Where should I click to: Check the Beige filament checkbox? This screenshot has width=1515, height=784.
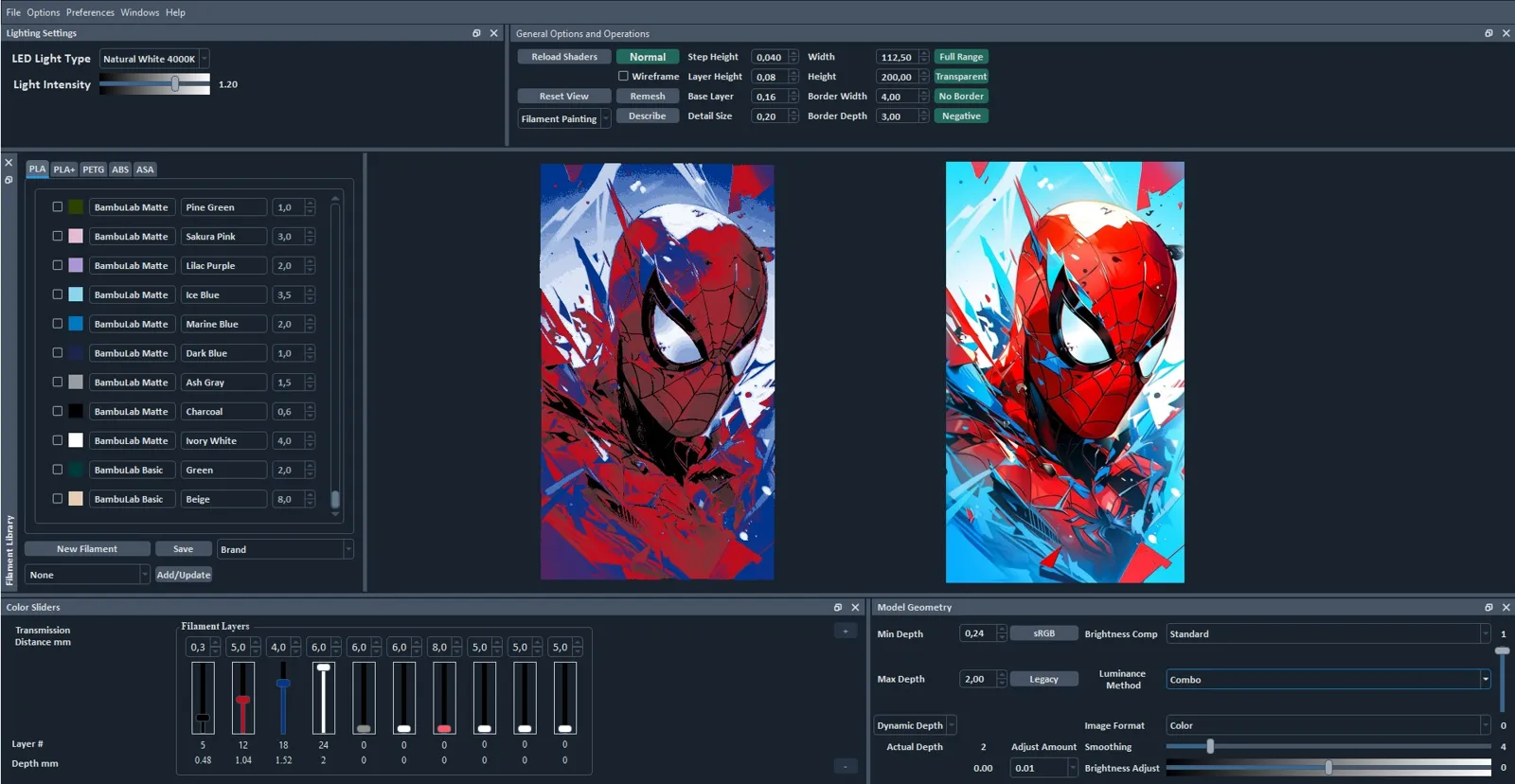58,498
